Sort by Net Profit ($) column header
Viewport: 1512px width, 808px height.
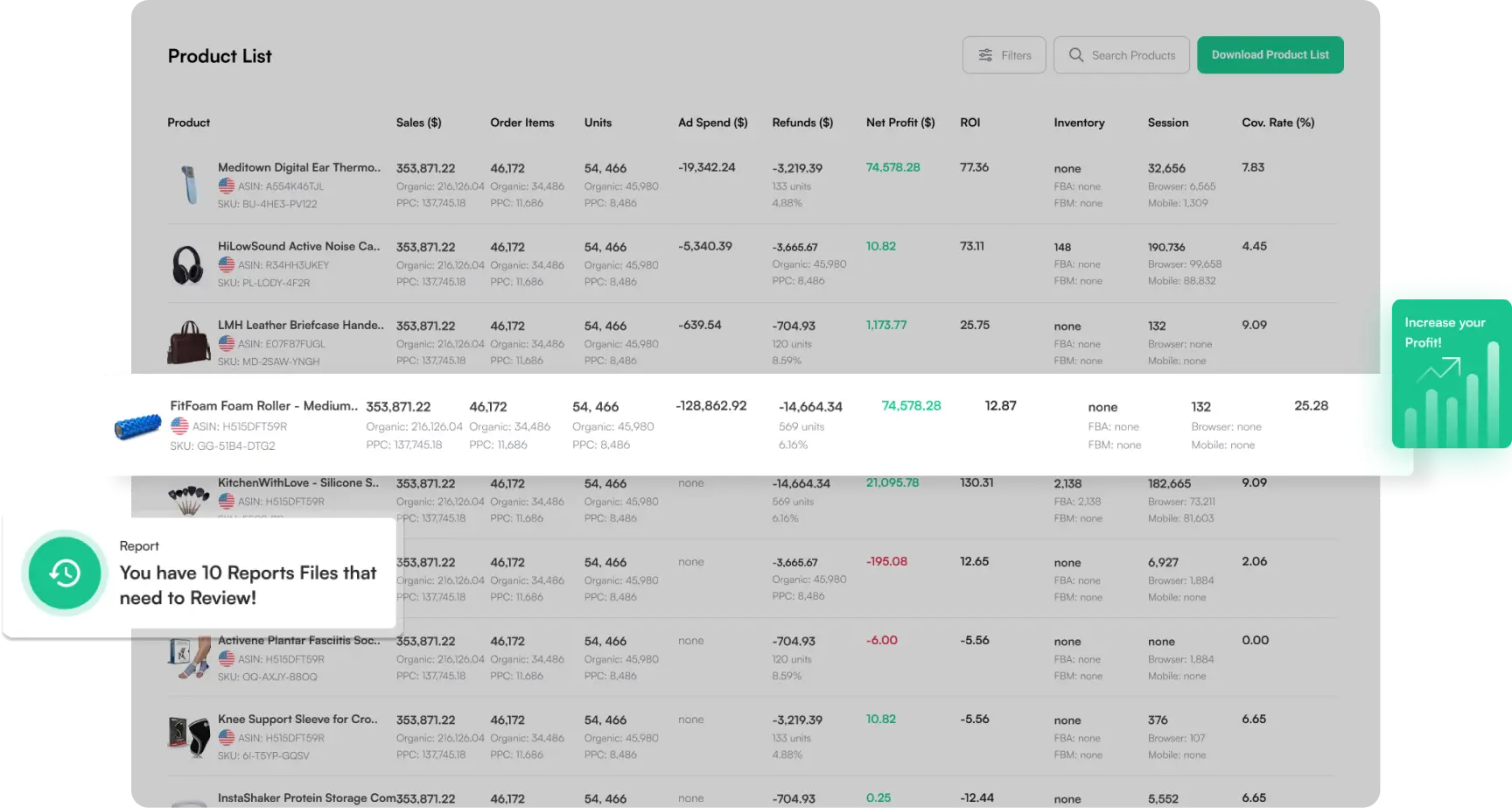(899, 123)
